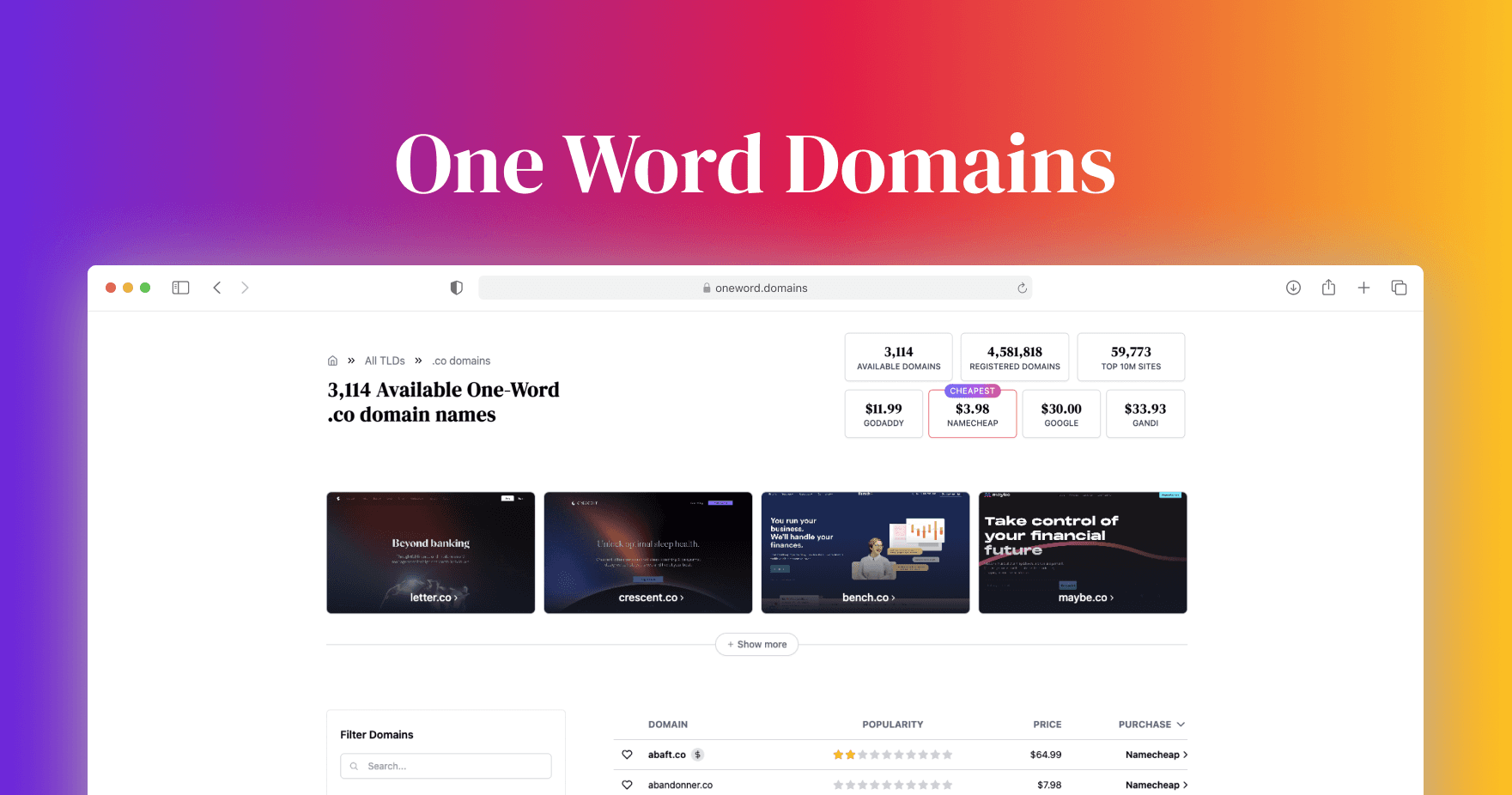The image size is (1512, 795).
Task: Open the bench.co thumbnail
Action: [x=865, y=553]
